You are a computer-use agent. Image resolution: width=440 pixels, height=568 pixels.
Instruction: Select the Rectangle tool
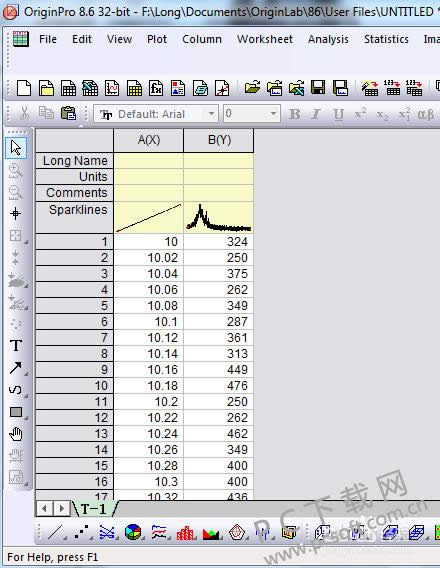[x=16, y=412]
